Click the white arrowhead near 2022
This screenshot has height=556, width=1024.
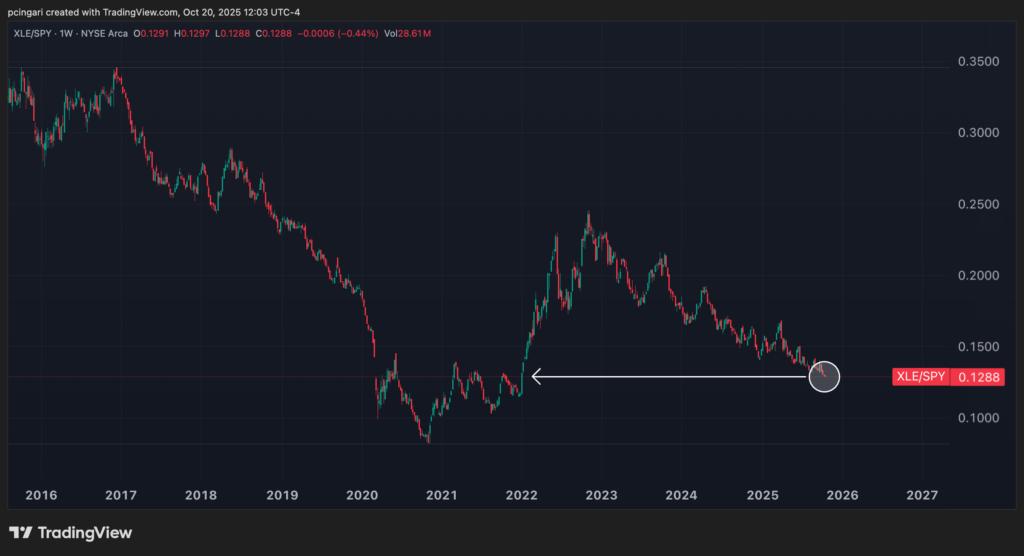point(536,377)
